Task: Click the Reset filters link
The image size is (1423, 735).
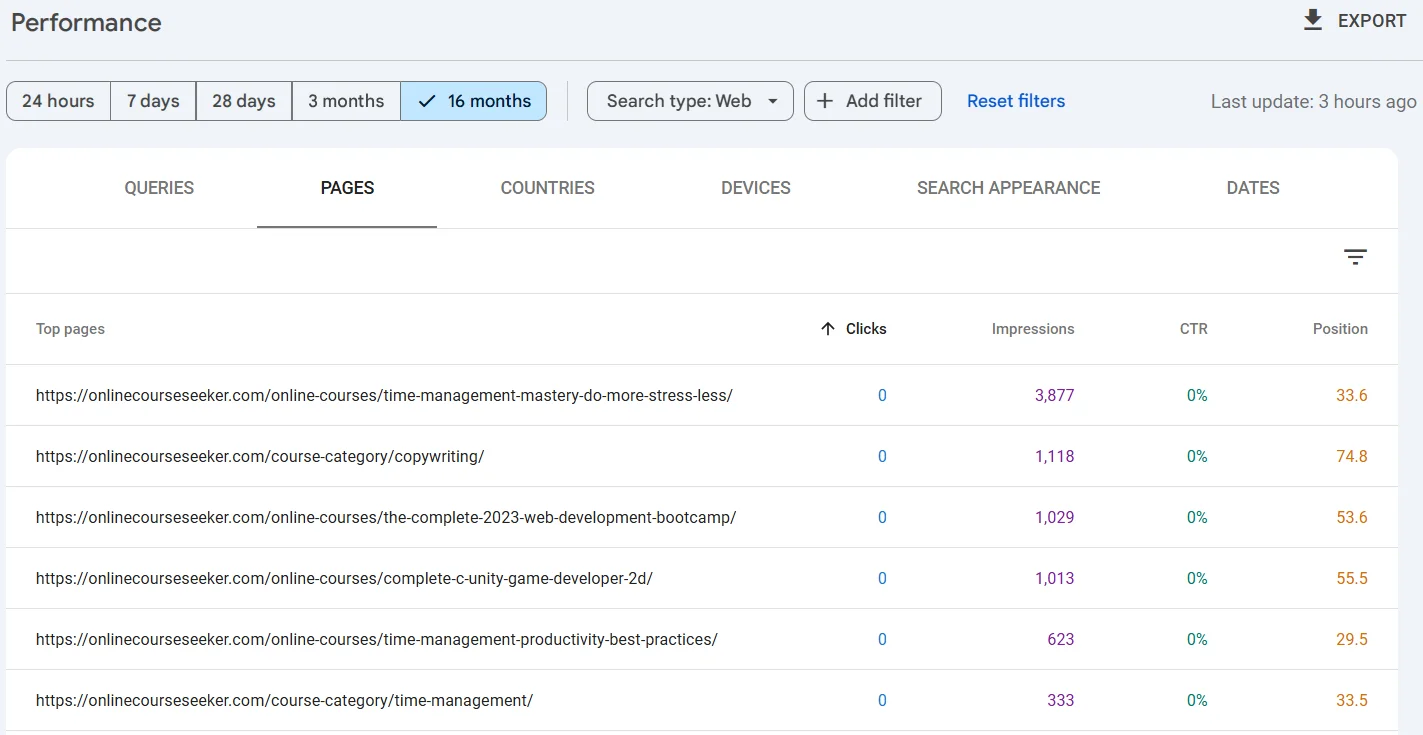Action: (1015, 101)
